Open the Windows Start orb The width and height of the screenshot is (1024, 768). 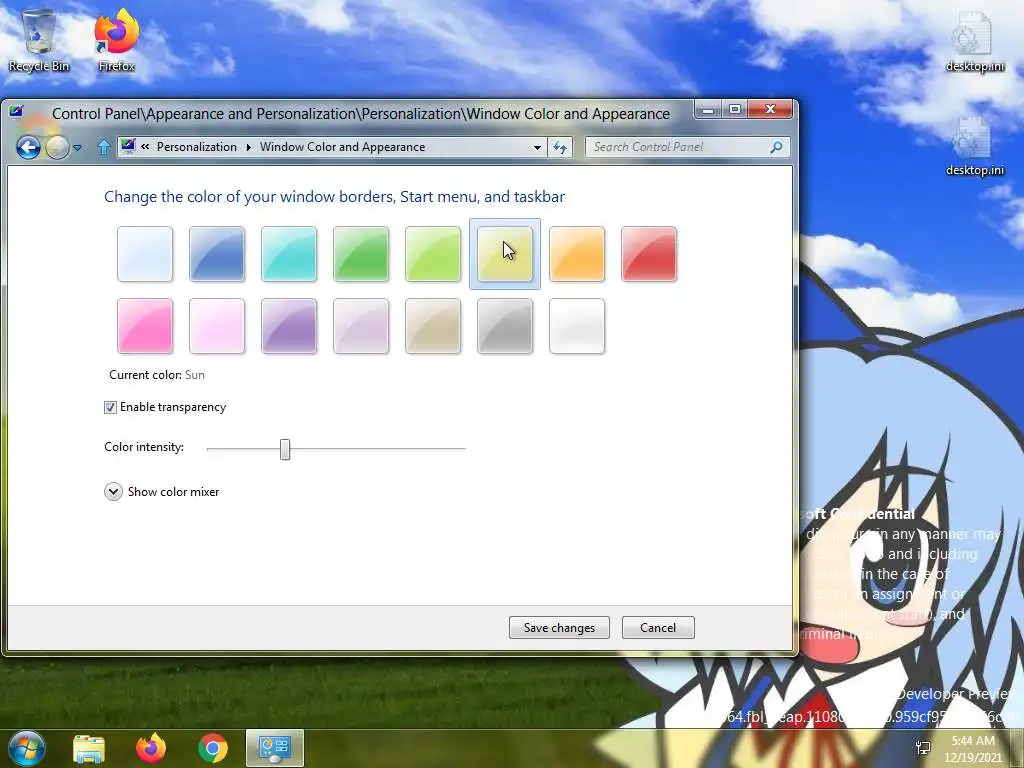(27, 748)
